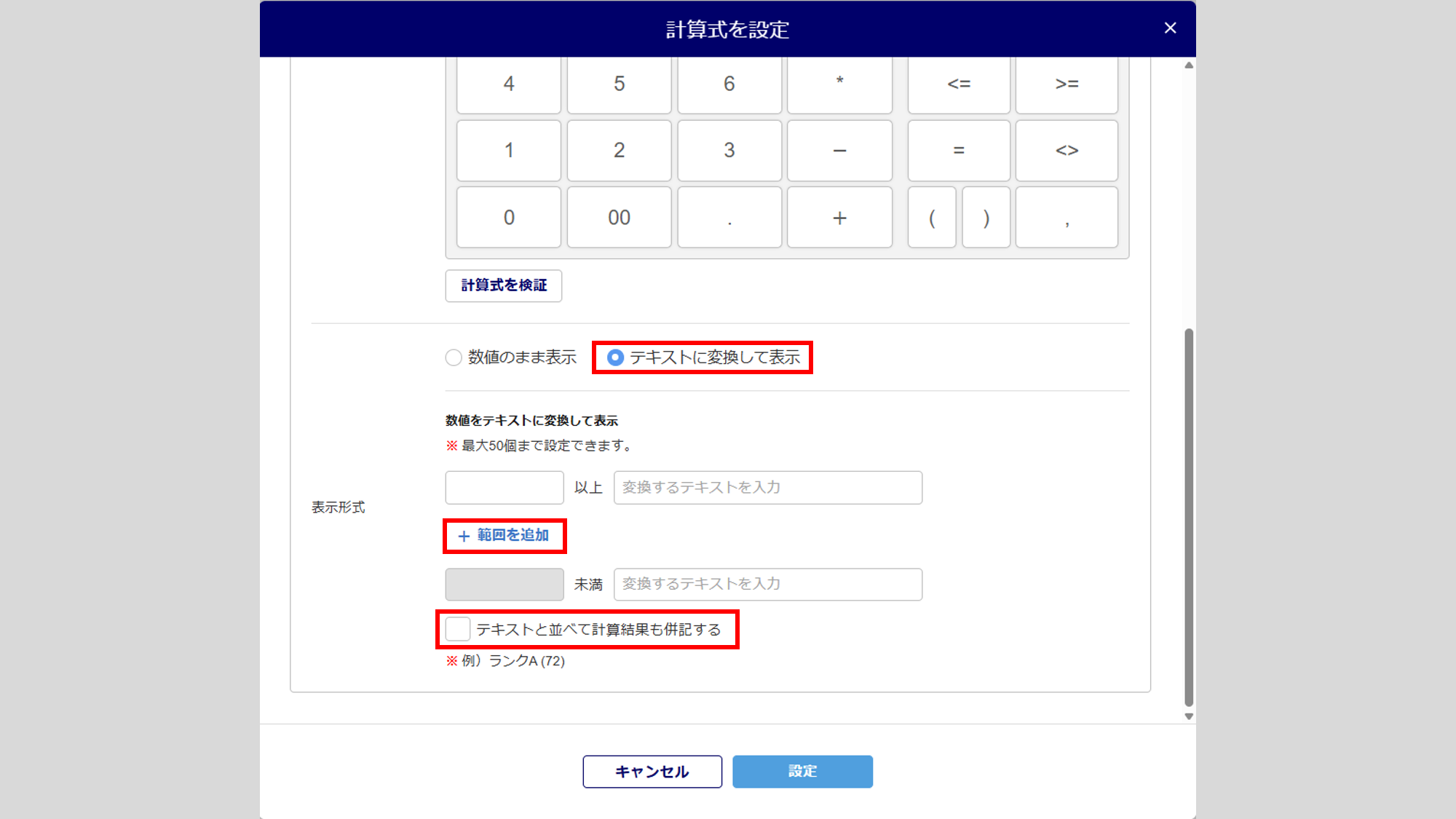1456x819 pixels.
Task: Confirm with the 設定 button
Action: [x=802, y=772]
